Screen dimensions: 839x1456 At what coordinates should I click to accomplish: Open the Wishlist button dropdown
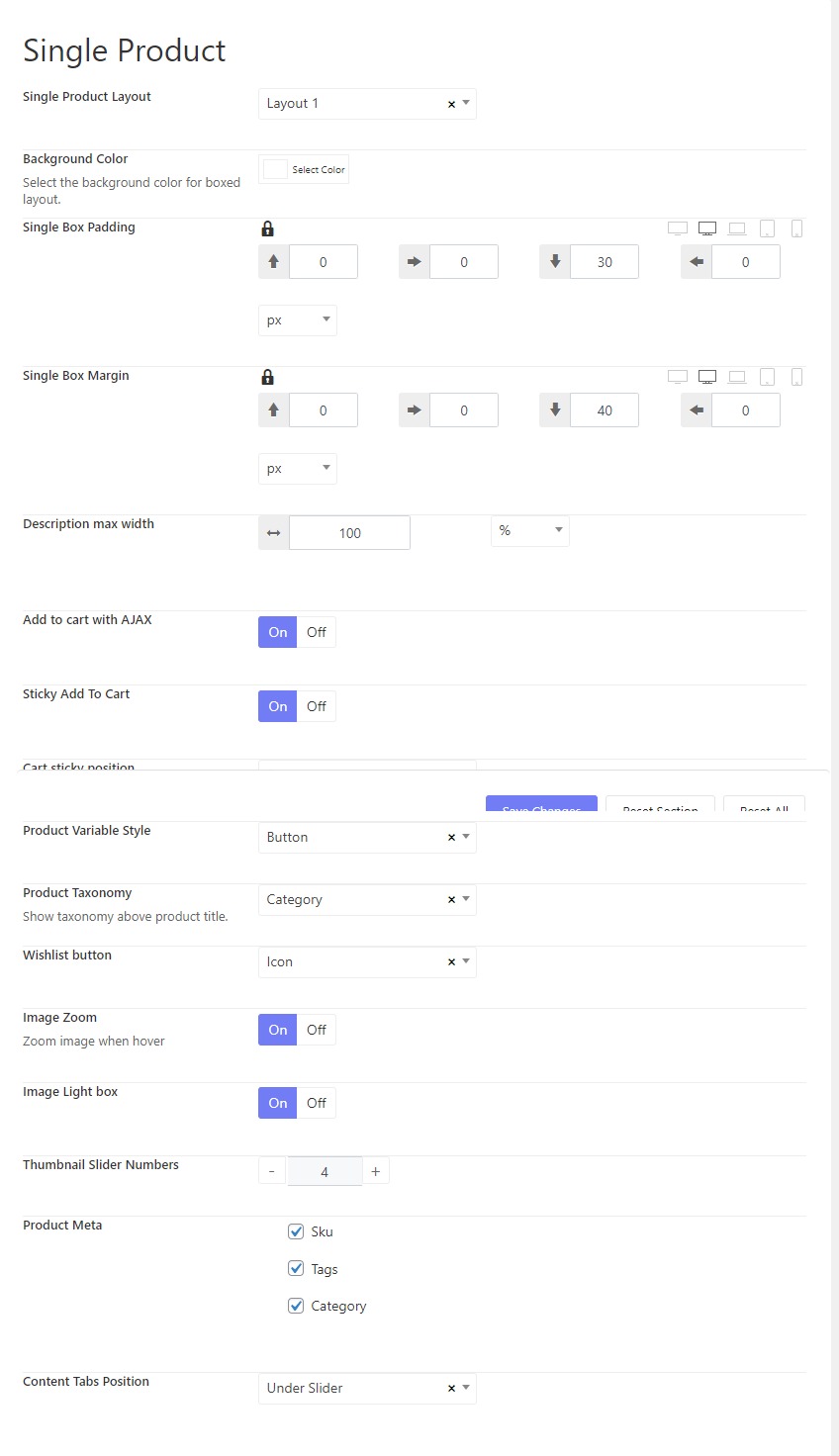tap(367, 962)
